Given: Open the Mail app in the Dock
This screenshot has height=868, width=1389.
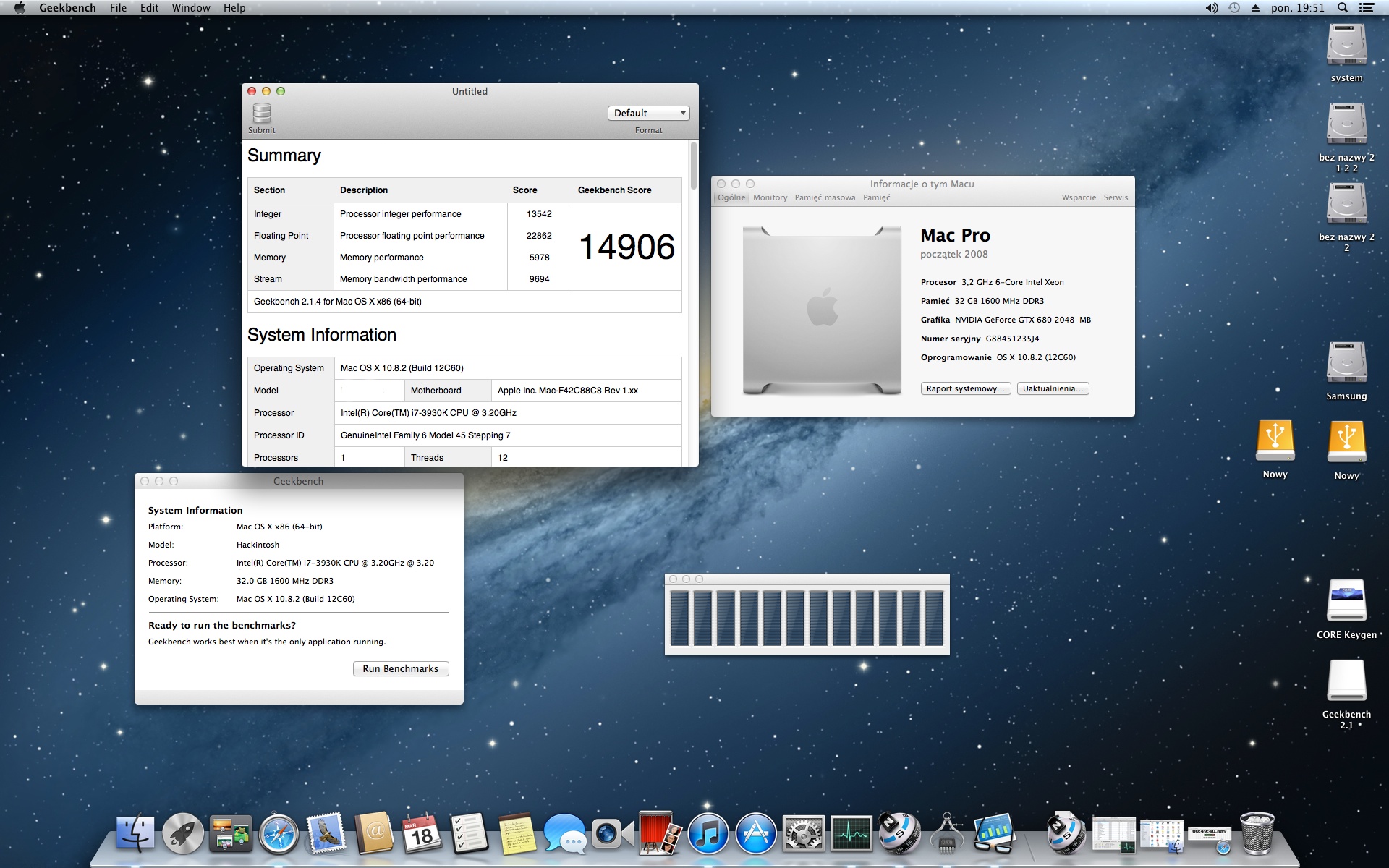Looking at the screenshot, I should tap(326, 833).
